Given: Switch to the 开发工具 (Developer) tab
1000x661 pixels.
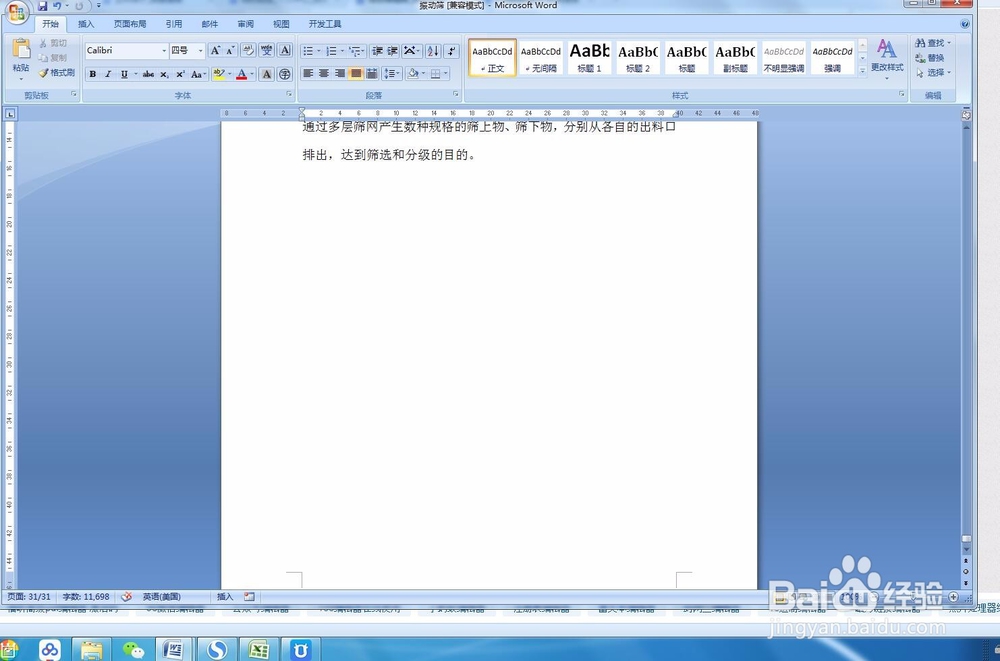Looking at the screenshot, I should (325, 24).
